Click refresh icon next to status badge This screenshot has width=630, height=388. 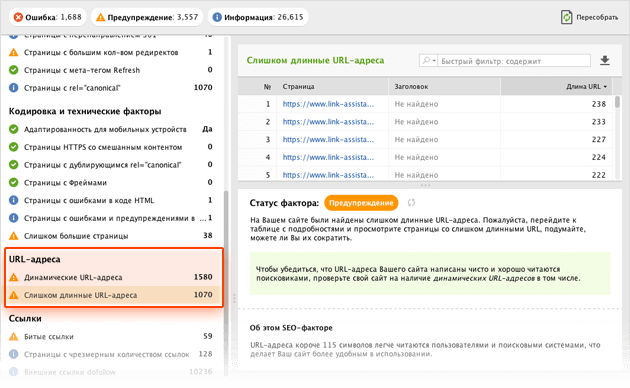411,203
